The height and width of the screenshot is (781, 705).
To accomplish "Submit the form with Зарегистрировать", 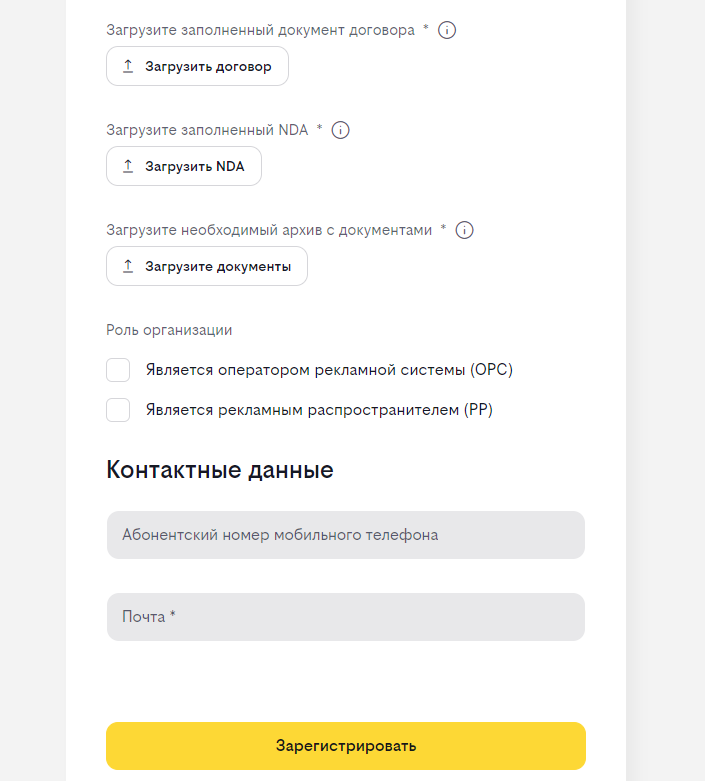I will pyautogui.click(x=346, y=746).
